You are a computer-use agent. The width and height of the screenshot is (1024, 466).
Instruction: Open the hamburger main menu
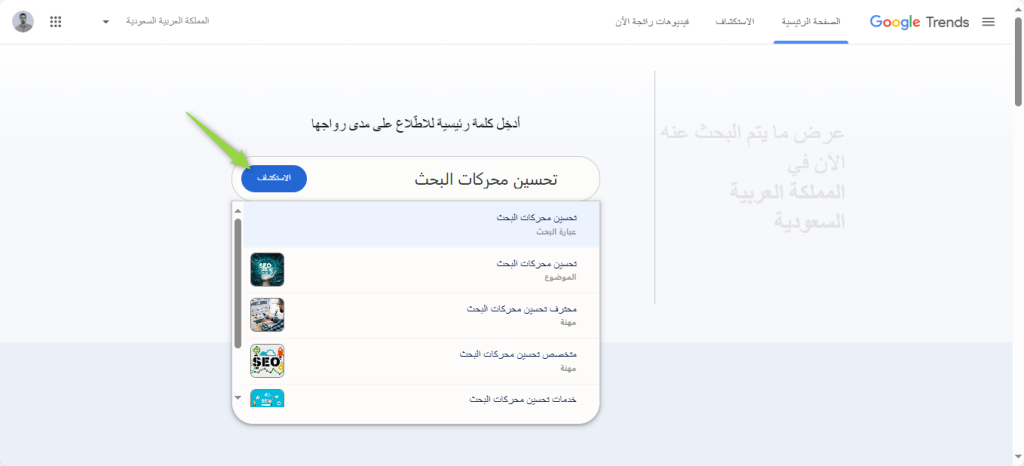pos(988,22)
